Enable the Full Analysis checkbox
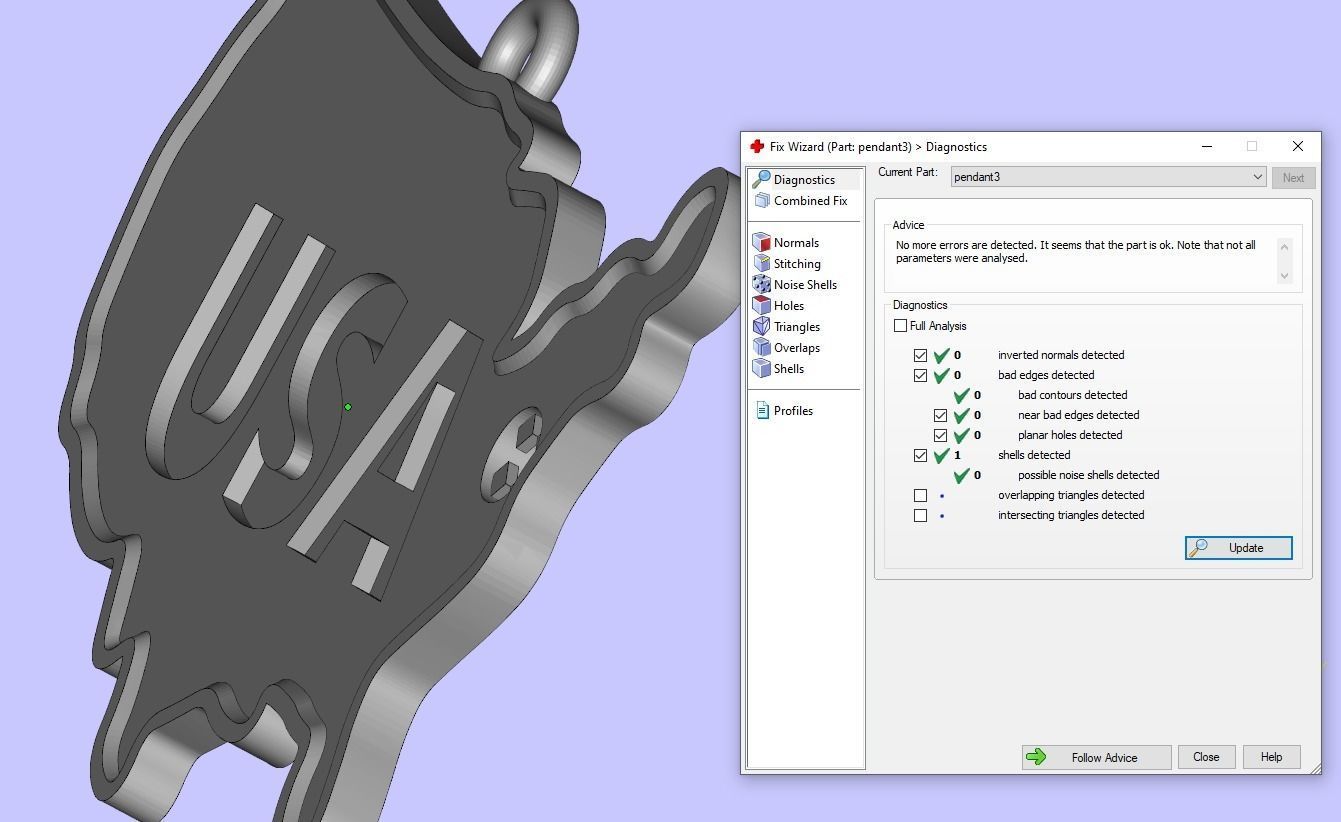Viewport: 1341px width, 822px height. [x=900, y=326]
